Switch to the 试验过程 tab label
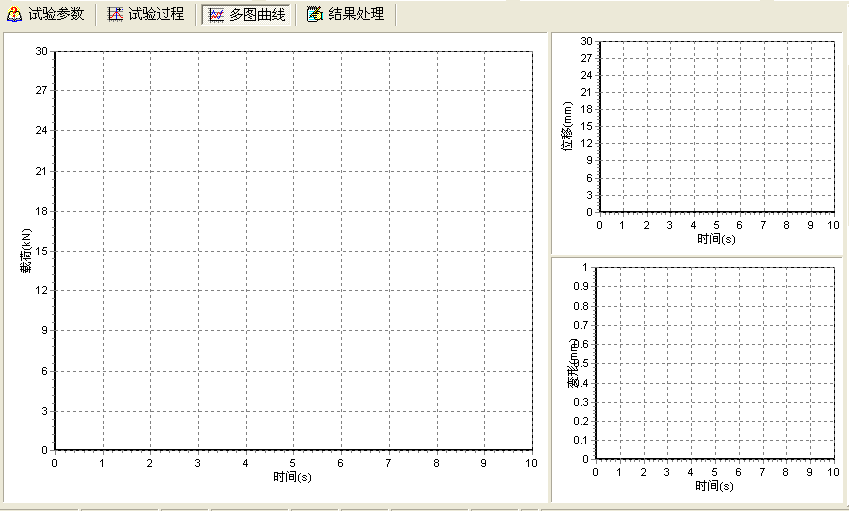This screenshot has height=511, width=849. (156, 15)
